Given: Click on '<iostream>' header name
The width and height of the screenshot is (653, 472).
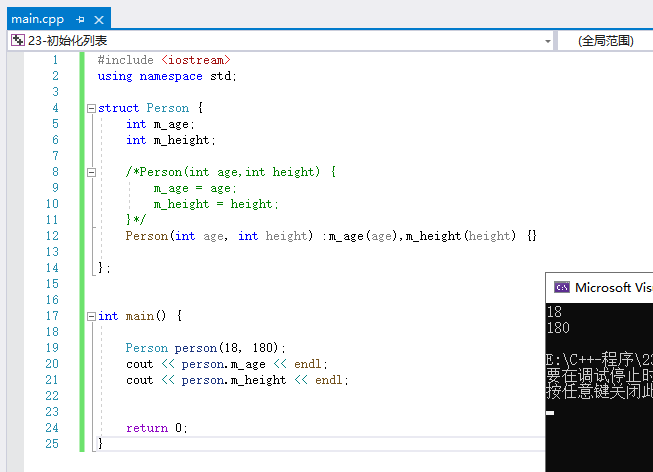Looking at the screenshot, I should (196, 60).
